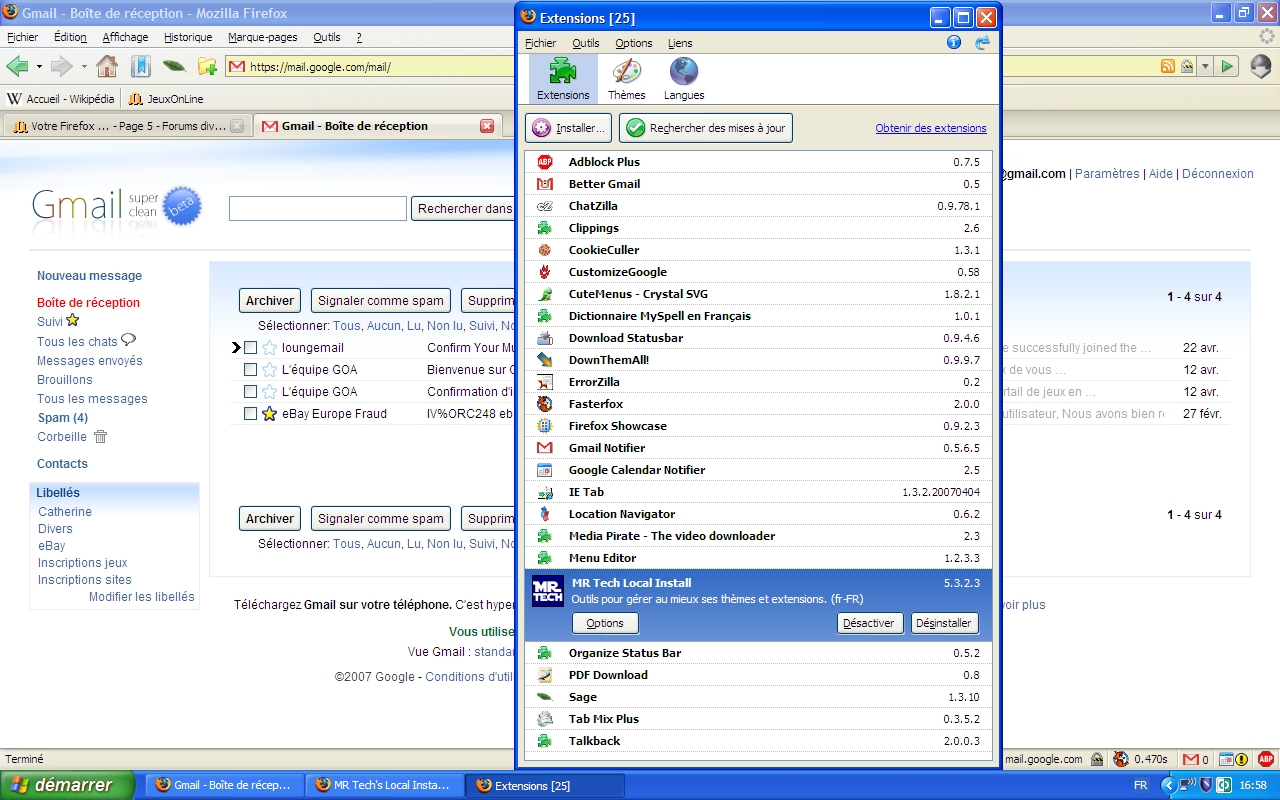This screenshot has height=800, width=1280.
Task: Close the Gmail tab with red X
Action: 487,126
